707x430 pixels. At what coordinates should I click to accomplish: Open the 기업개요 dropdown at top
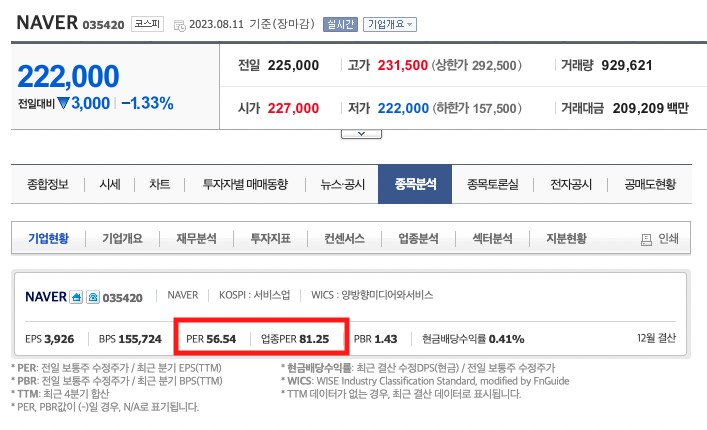pos(390,24)
